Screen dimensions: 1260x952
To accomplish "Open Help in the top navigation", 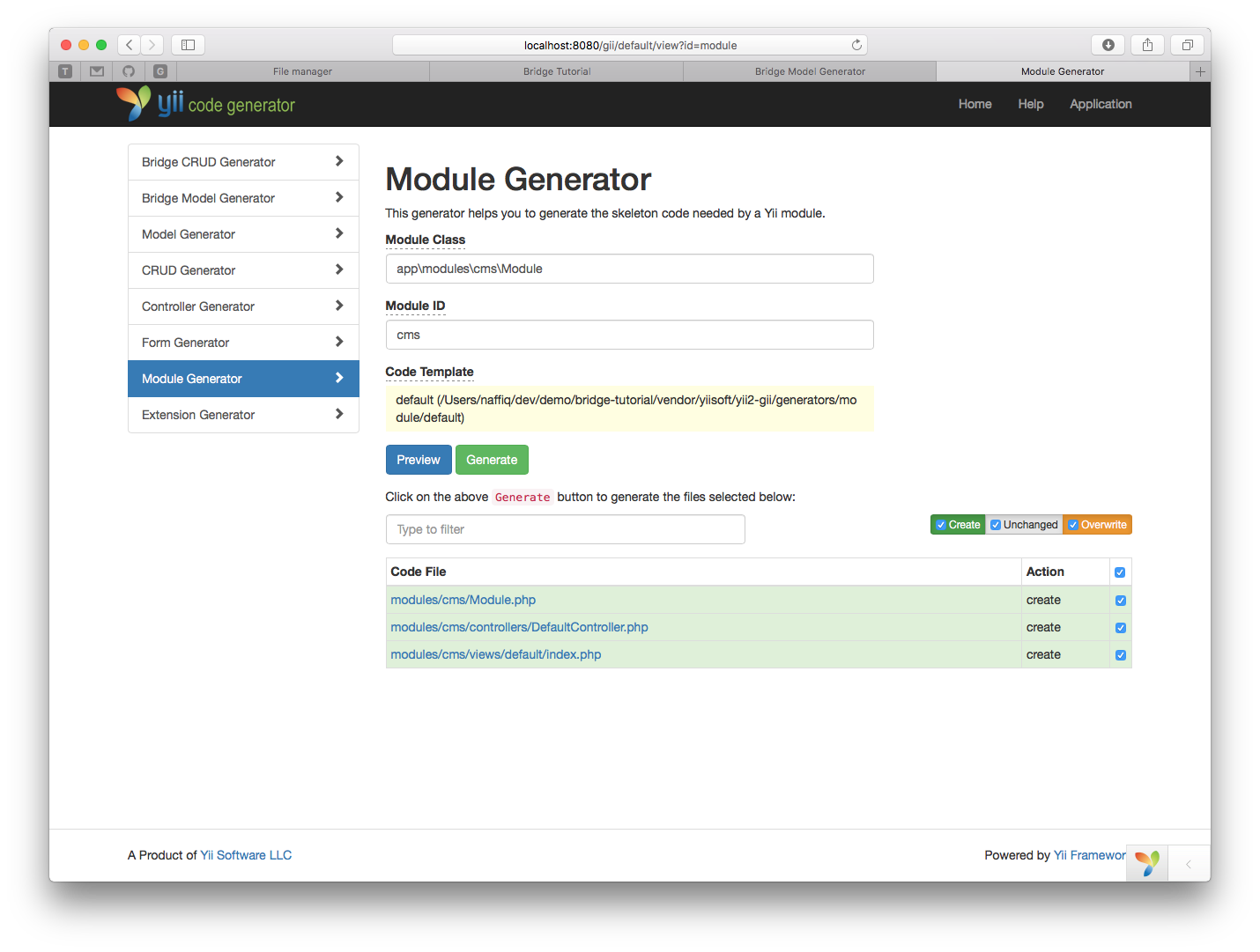I will tap(1031, 104).
